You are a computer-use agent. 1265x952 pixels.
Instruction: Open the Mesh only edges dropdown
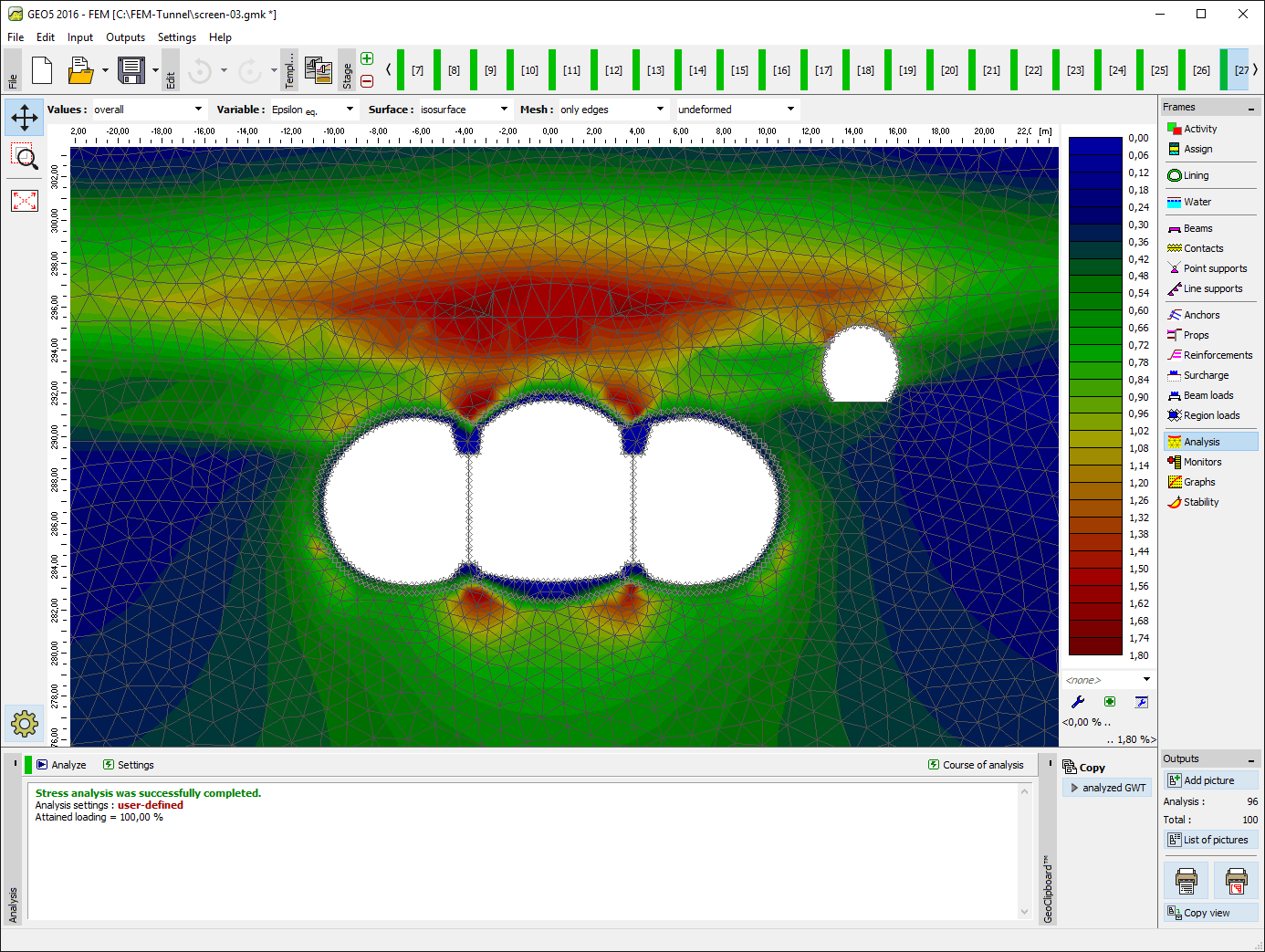(x=612, y=110)
